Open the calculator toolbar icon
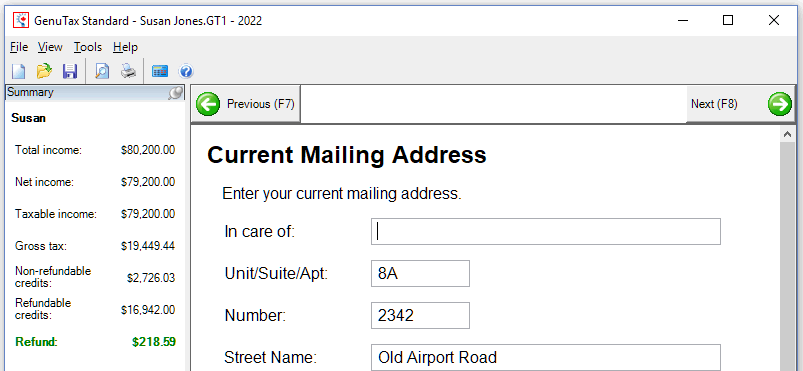The image size is (803, 371). (x=160, y=71)
